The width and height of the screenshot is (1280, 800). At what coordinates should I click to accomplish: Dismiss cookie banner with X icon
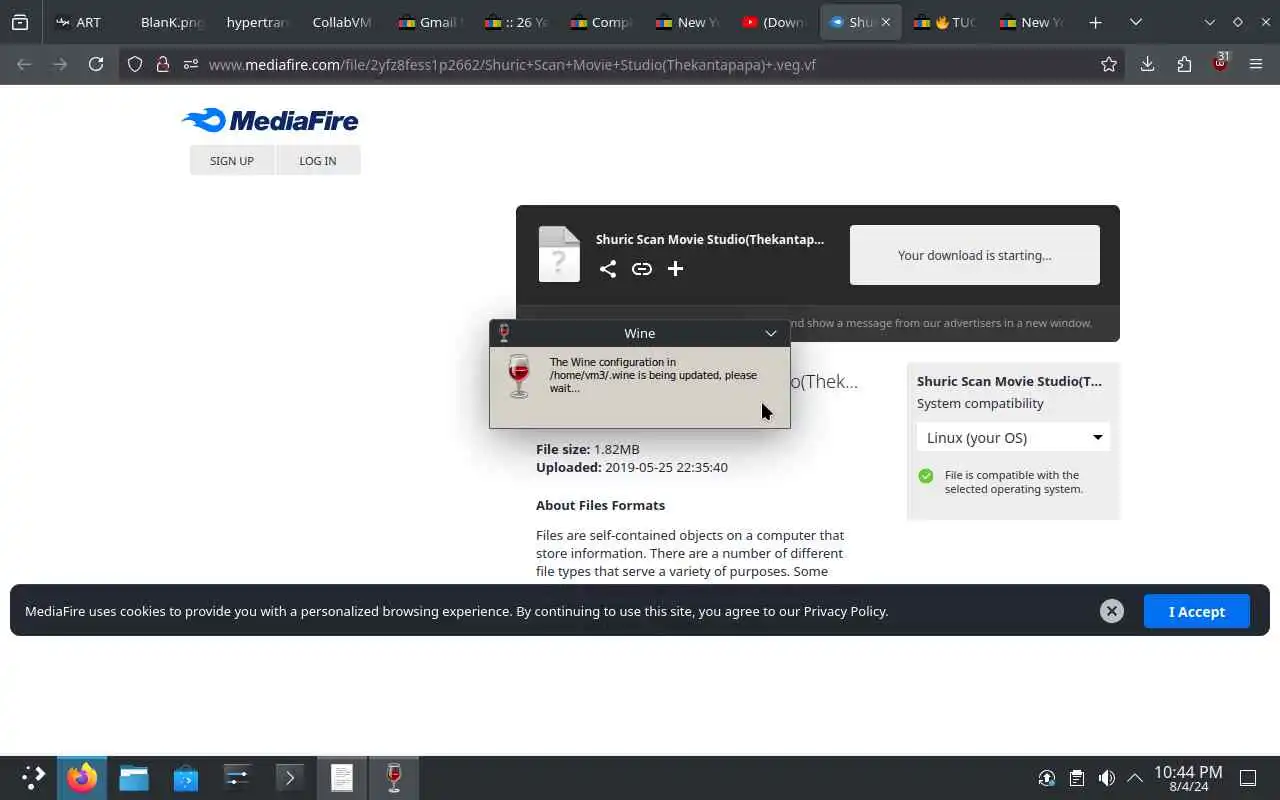(x=1112, y=611)
